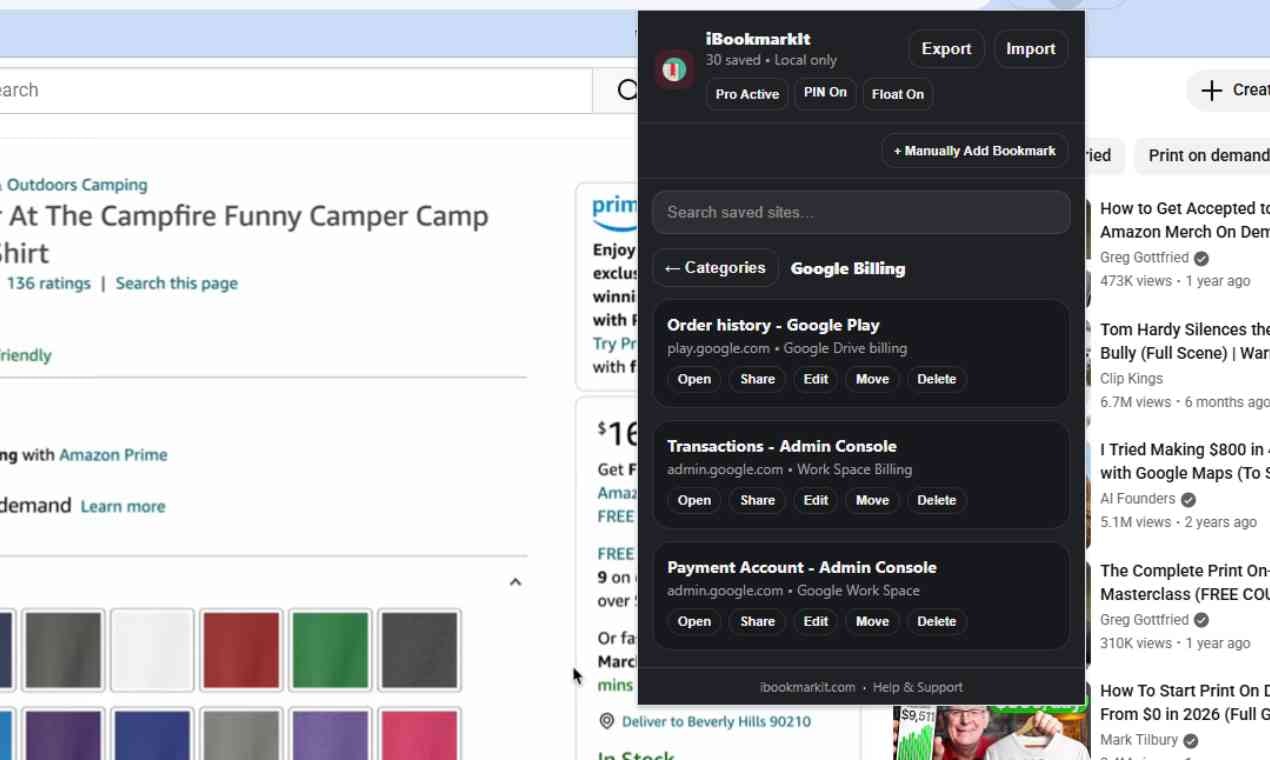Viewport: 1270px width, 760px height.
Task: Select the green shirt color swatch
Action: click(x=330, y=648)
